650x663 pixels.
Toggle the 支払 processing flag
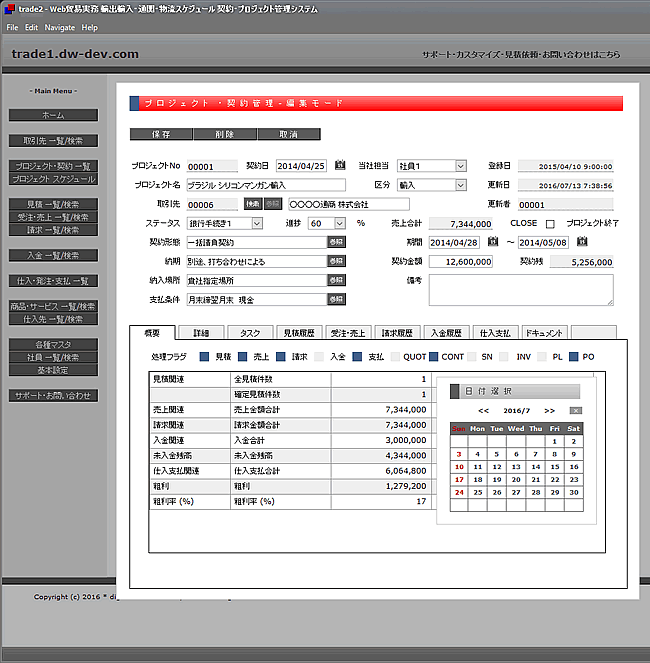click(x=357, y=356)
